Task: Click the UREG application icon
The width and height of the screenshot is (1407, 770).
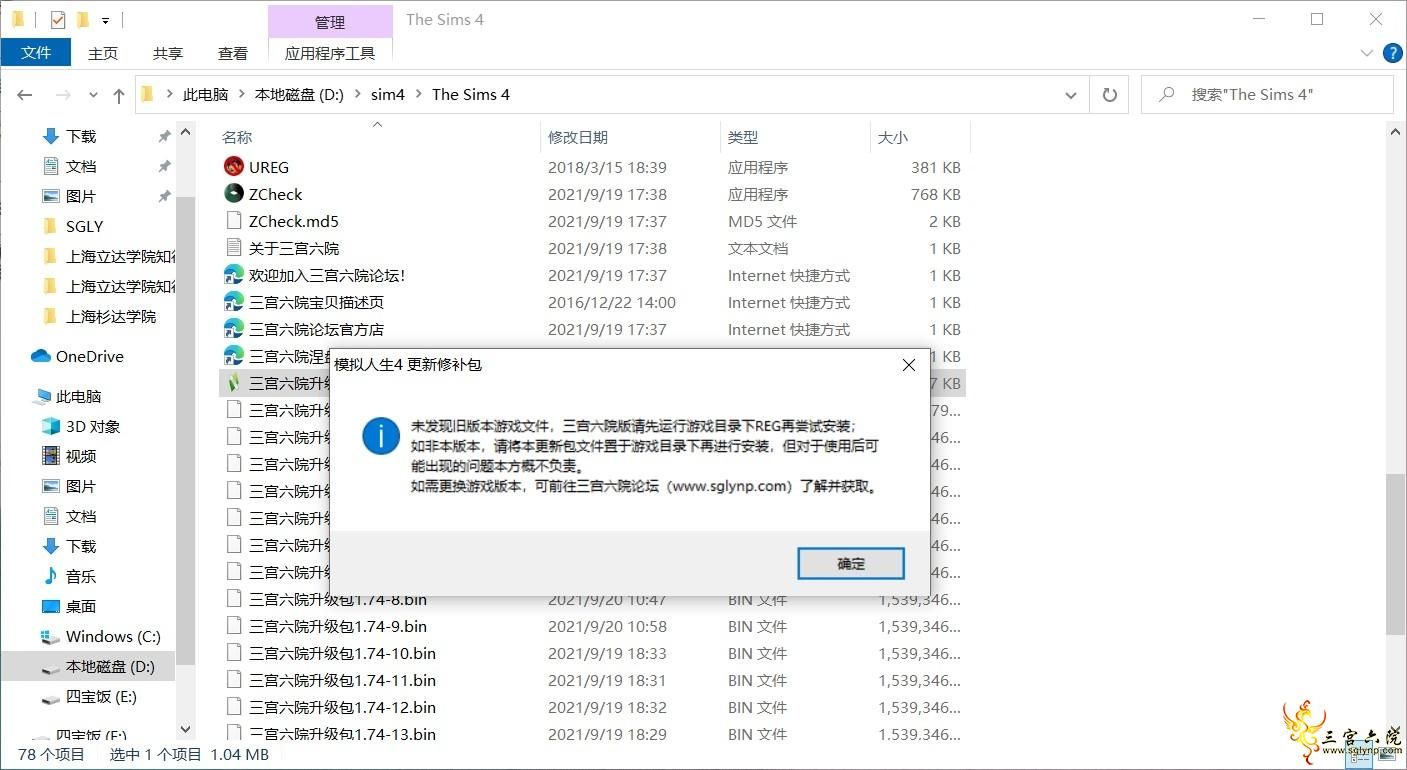Action: pyautogui.click(x=234, y=167)
